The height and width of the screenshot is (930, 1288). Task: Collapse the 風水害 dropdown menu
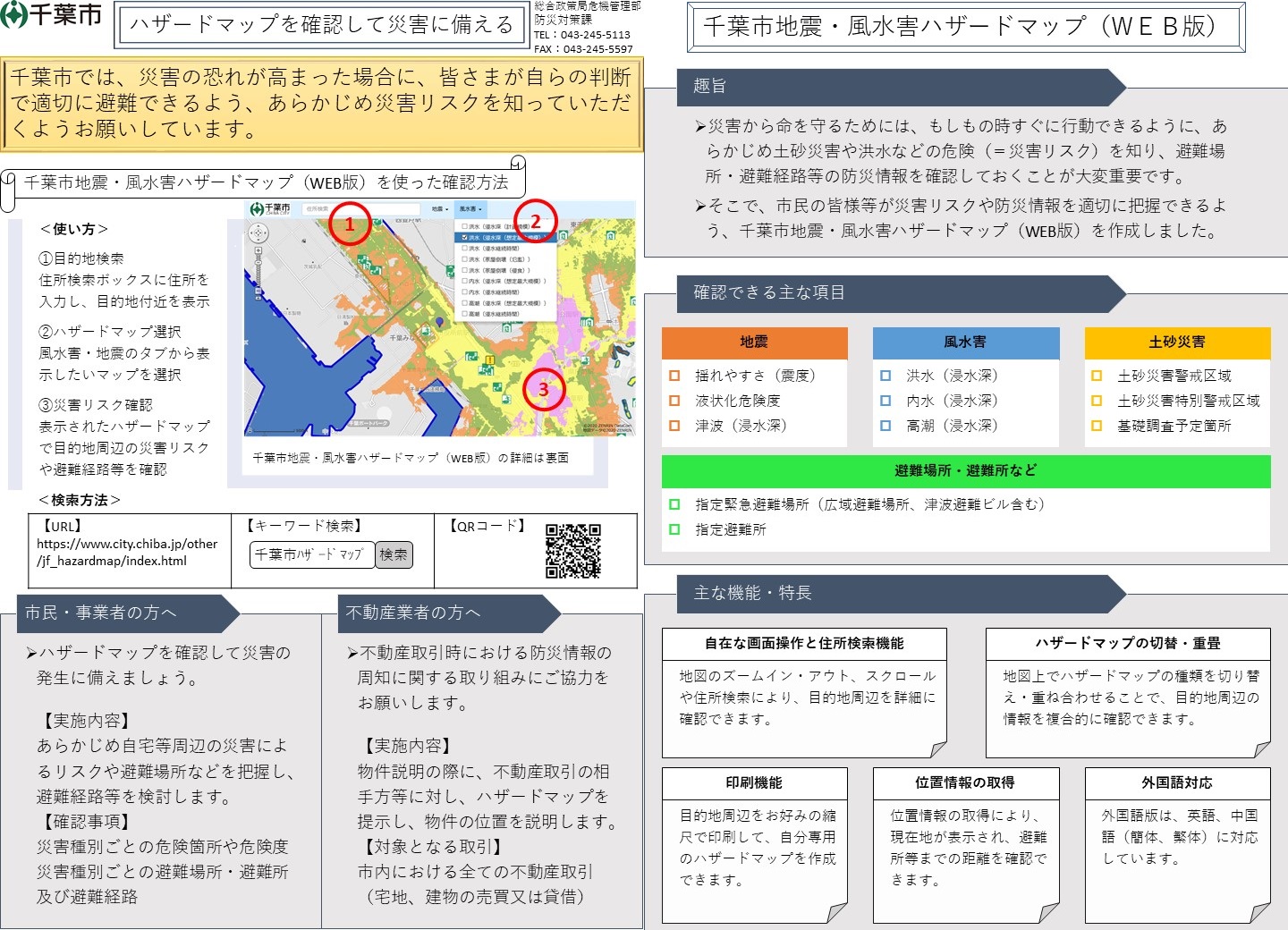click(470, 209)
